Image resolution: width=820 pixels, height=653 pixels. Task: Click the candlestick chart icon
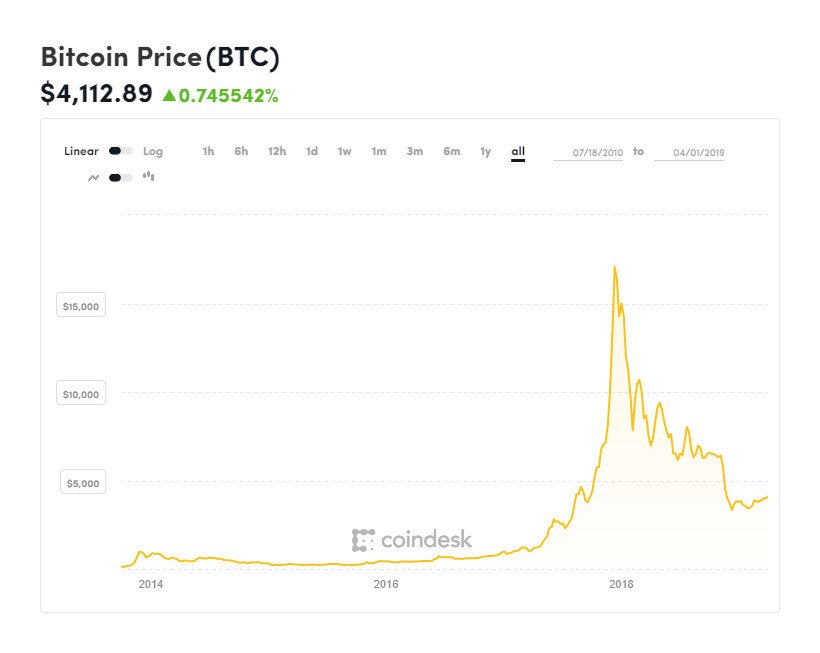pyautogui.click(x=149, y=176)
